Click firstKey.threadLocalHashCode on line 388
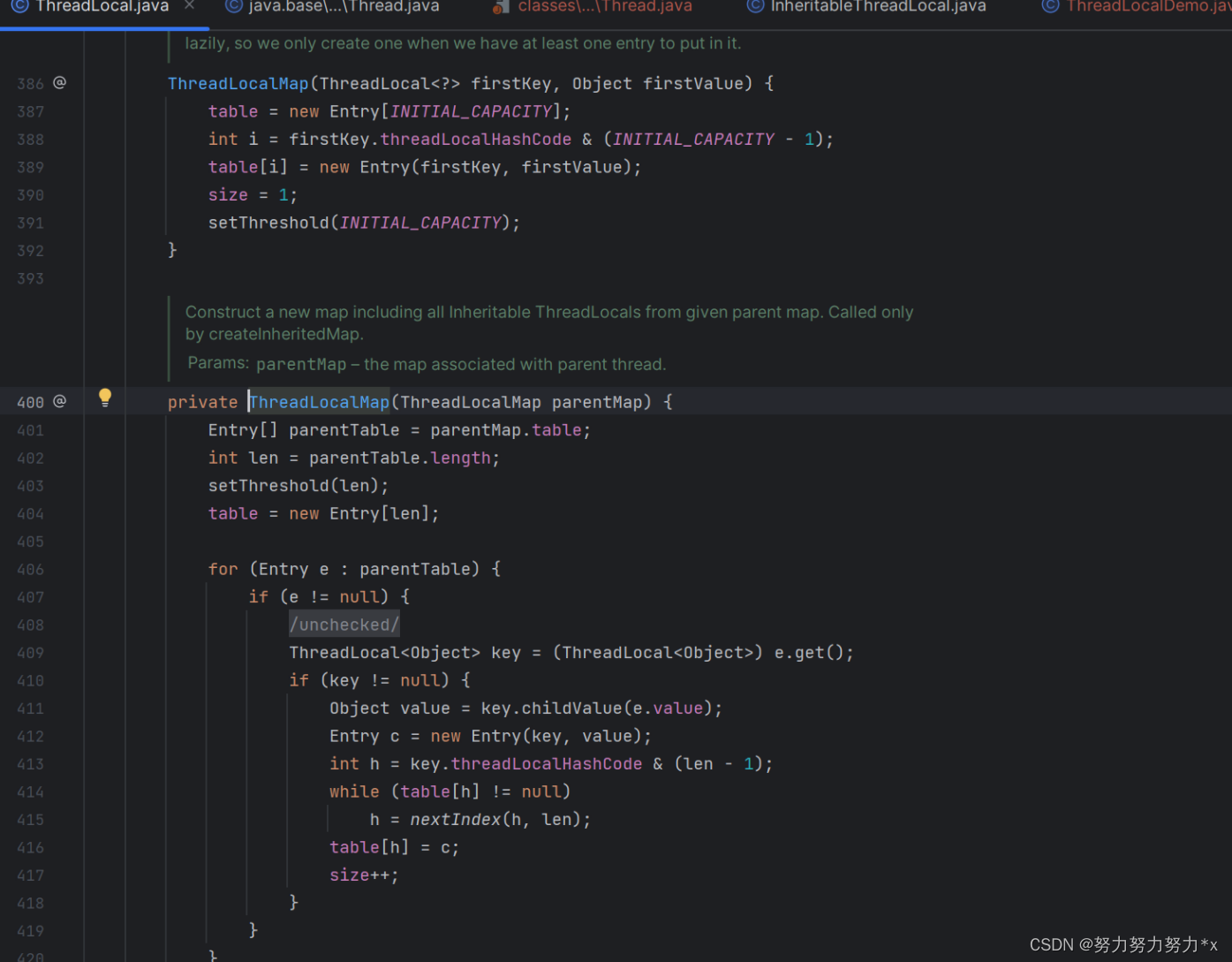Viewport: 1232px width, 962px height. click(x=430, y=140)
